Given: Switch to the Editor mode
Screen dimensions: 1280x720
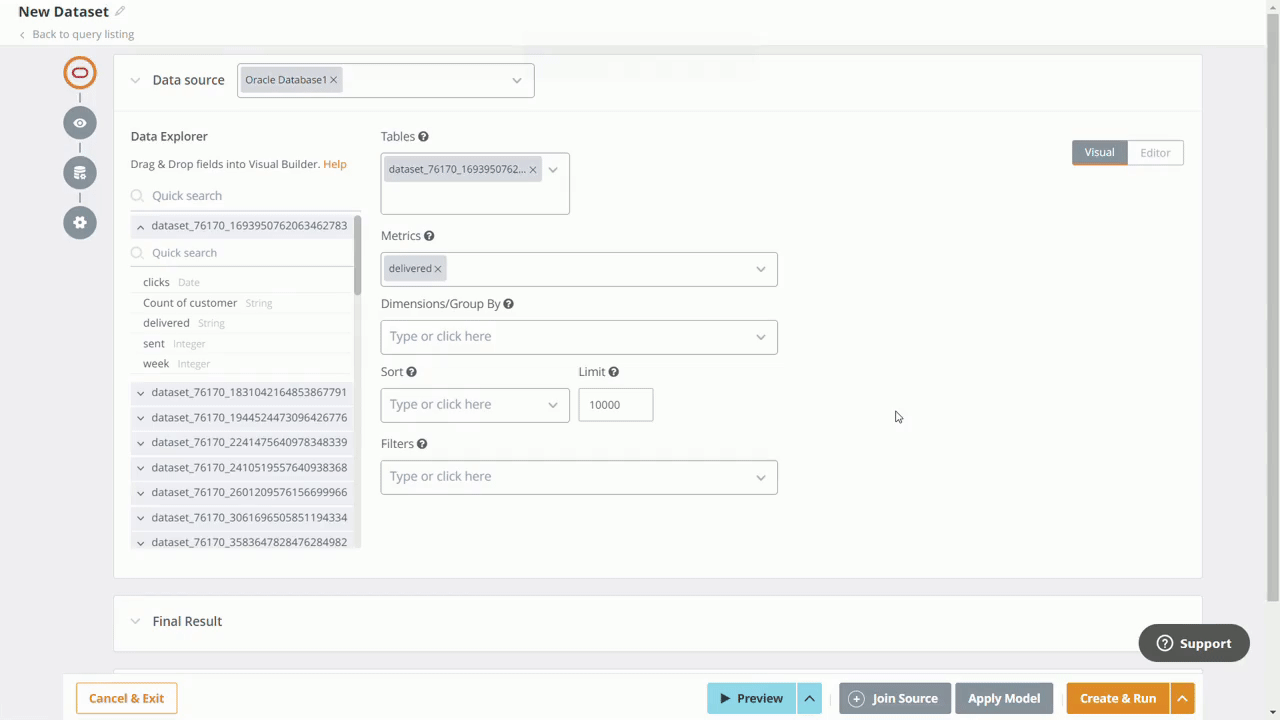Looking at the screenshot, I should (1155, 153).
